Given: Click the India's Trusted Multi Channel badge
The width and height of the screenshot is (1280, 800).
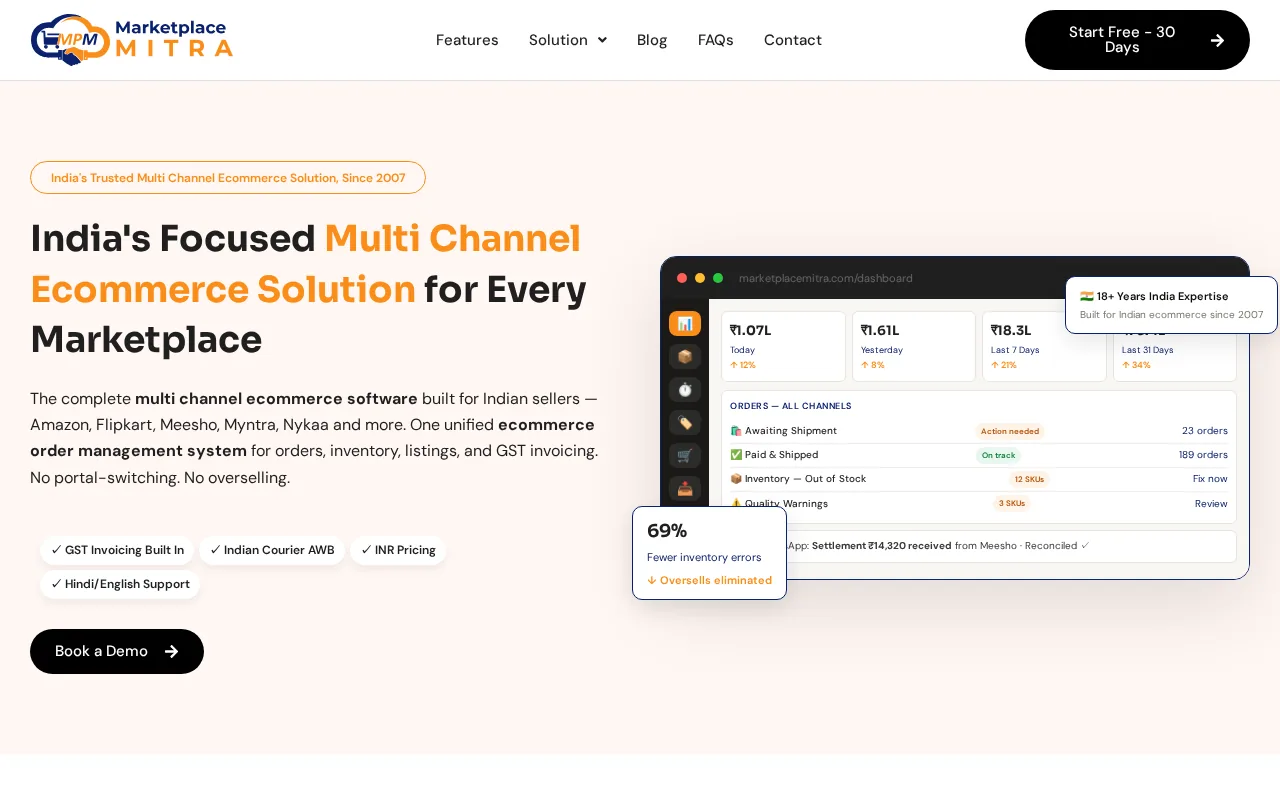Looking at the screenshot, I should [228, 177].
